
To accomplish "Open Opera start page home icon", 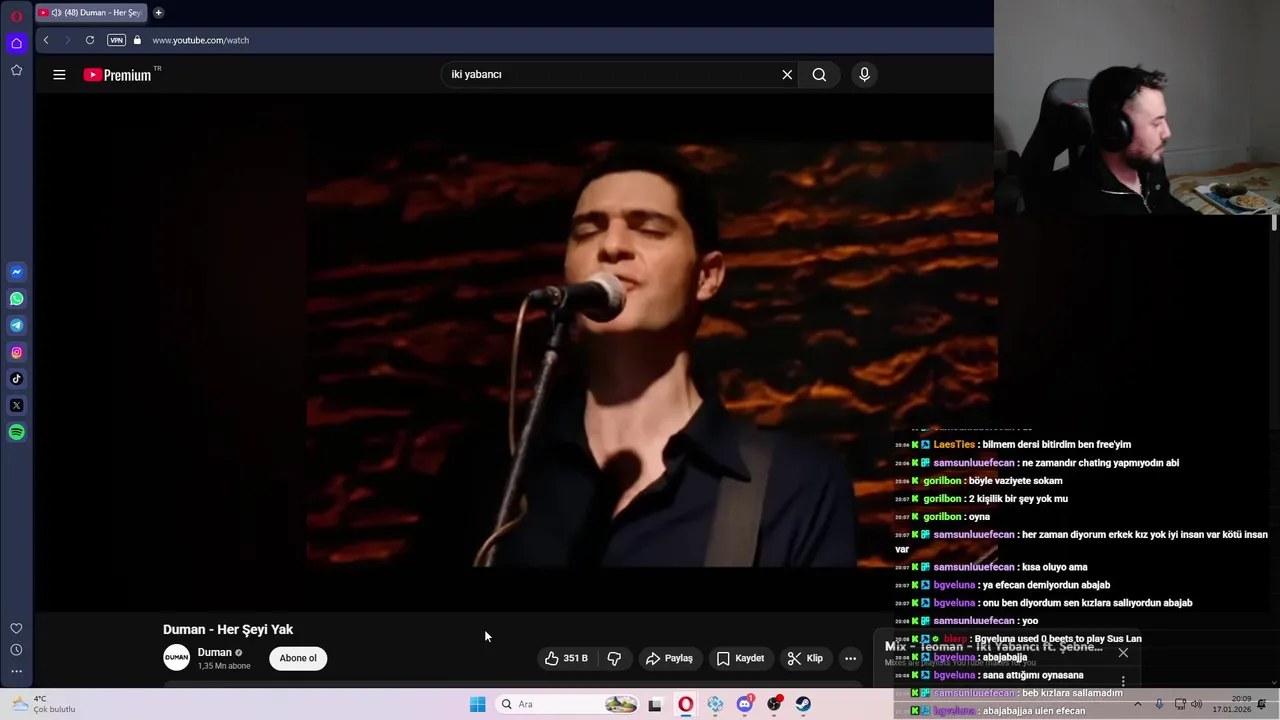I will (x=16, y=43).
